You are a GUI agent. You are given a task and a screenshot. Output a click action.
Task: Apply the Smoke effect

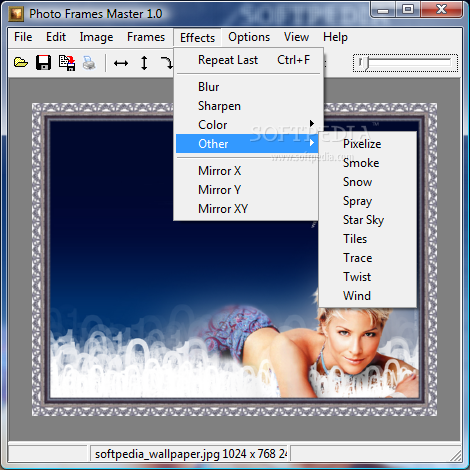[x=368, y=163]
